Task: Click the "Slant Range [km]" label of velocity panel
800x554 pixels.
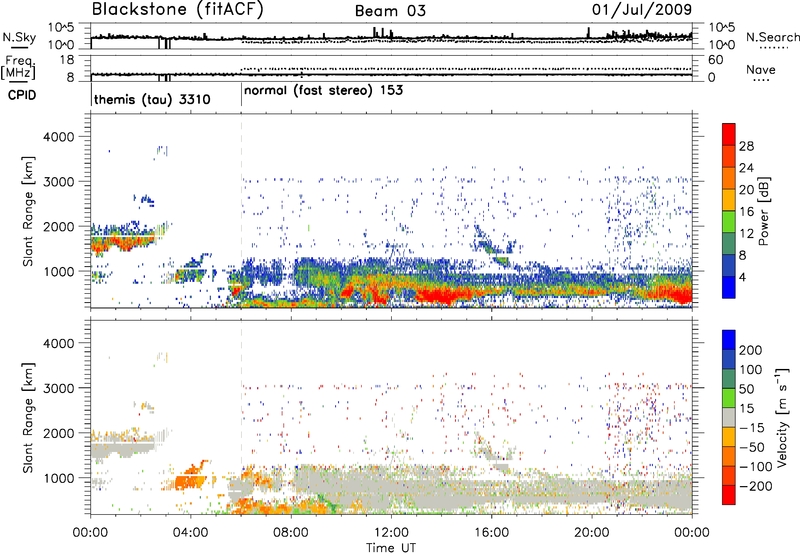Action: tap(29, 417)
